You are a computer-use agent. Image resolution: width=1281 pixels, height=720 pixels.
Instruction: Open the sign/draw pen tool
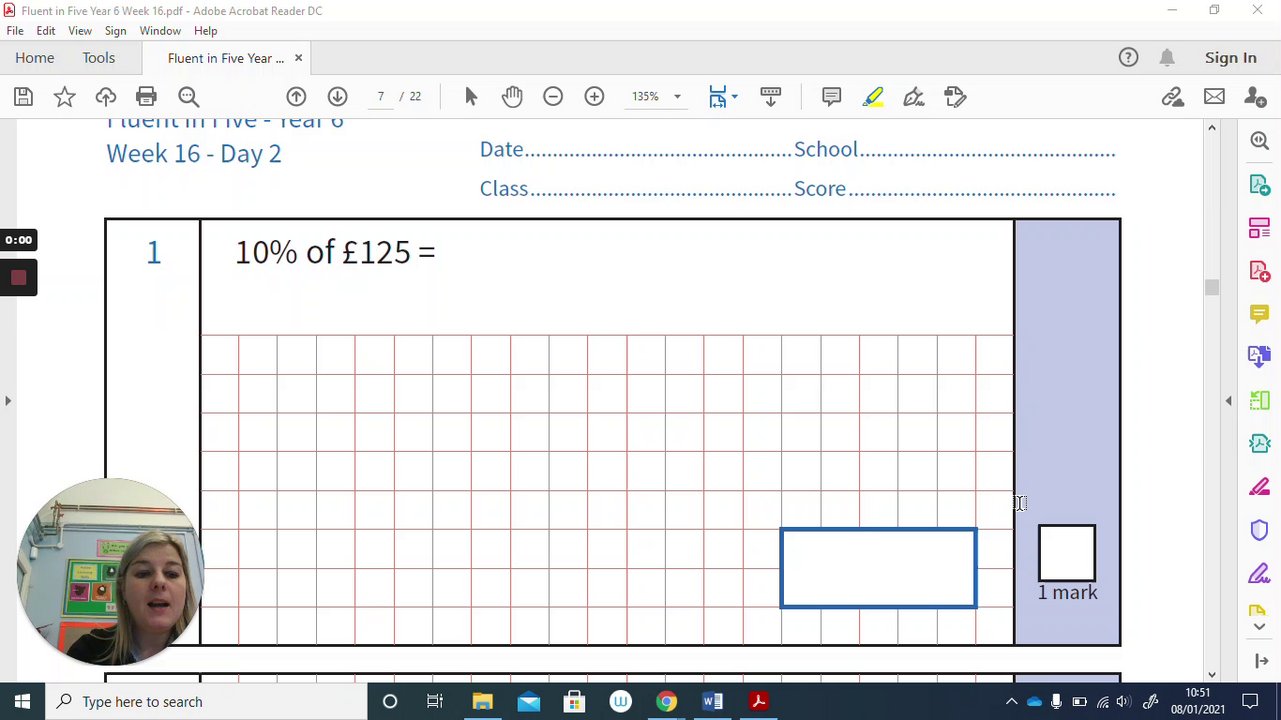(x=913, y=97)
